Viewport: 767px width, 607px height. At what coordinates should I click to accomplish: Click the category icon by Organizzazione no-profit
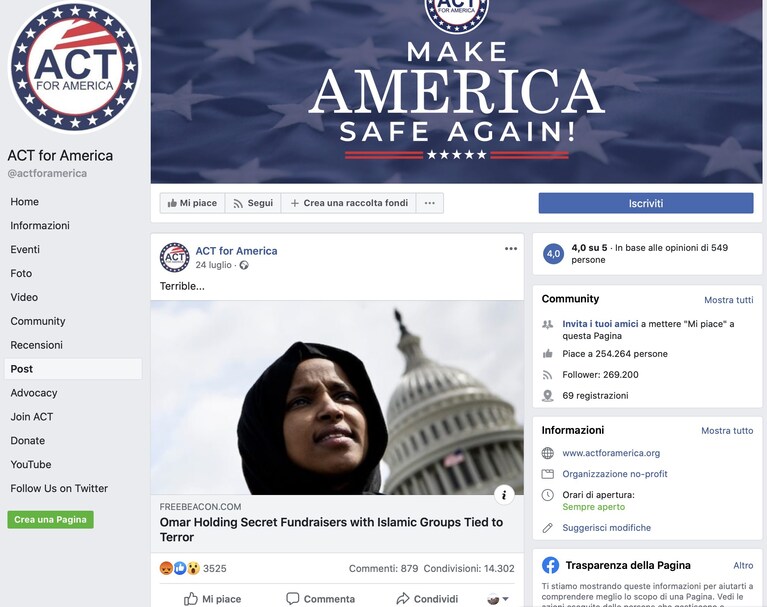coord(547,474)
